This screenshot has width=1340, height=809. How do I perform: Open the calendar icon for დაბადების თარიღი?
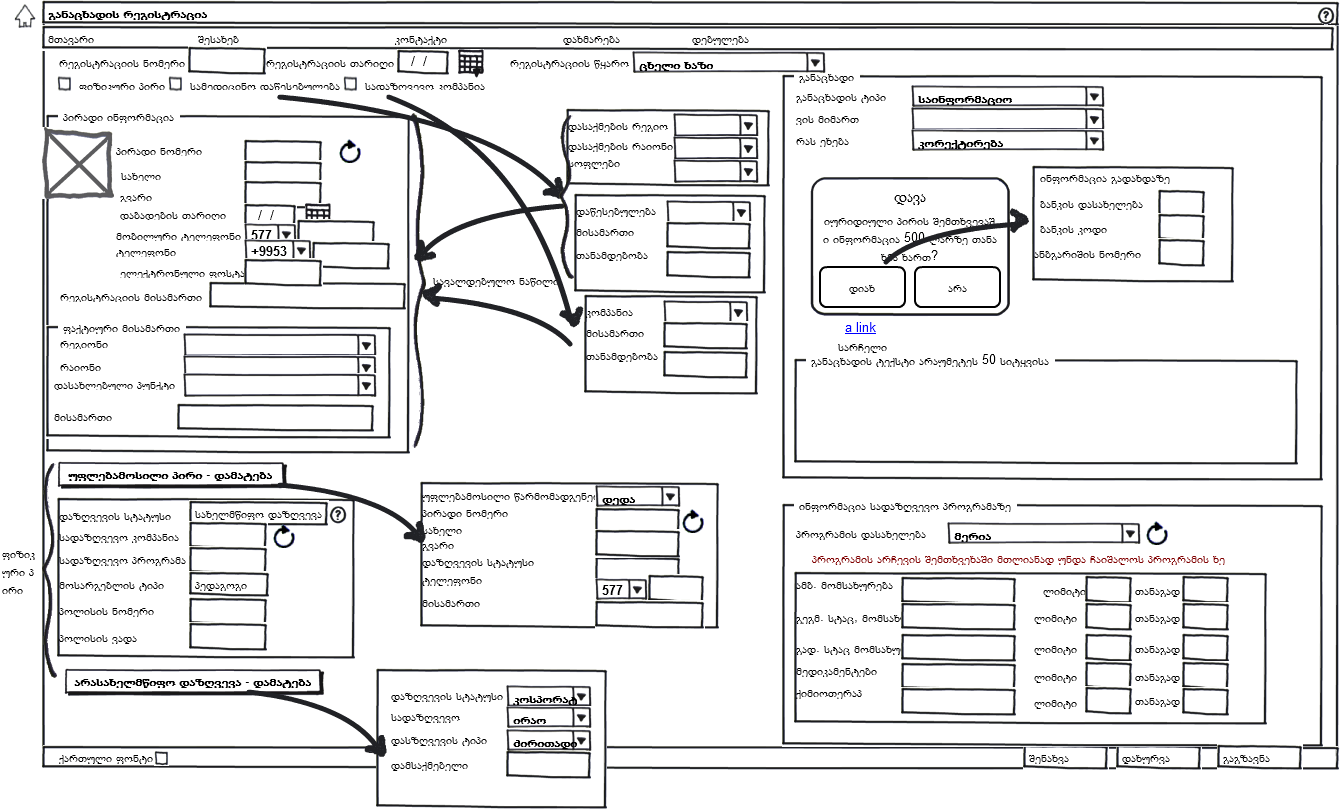[317, 213]
